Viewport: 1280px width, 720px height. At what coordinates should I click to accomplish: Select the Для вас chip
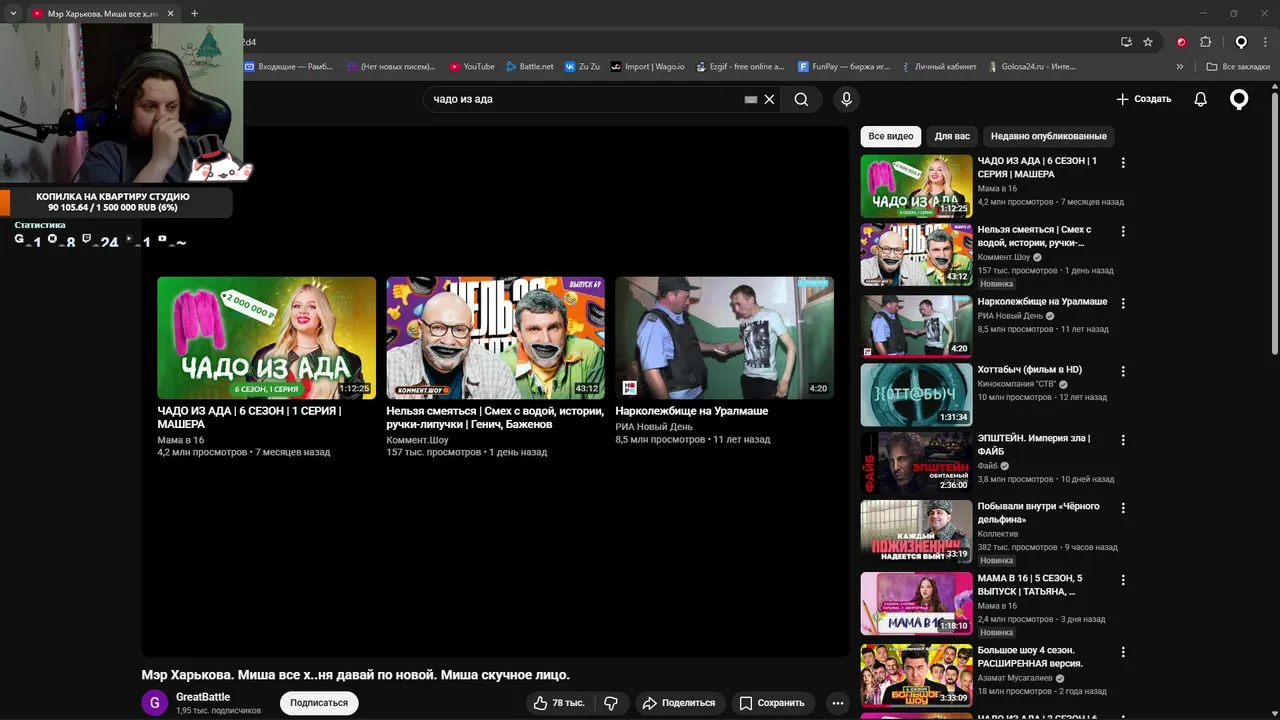click(952, 136)
